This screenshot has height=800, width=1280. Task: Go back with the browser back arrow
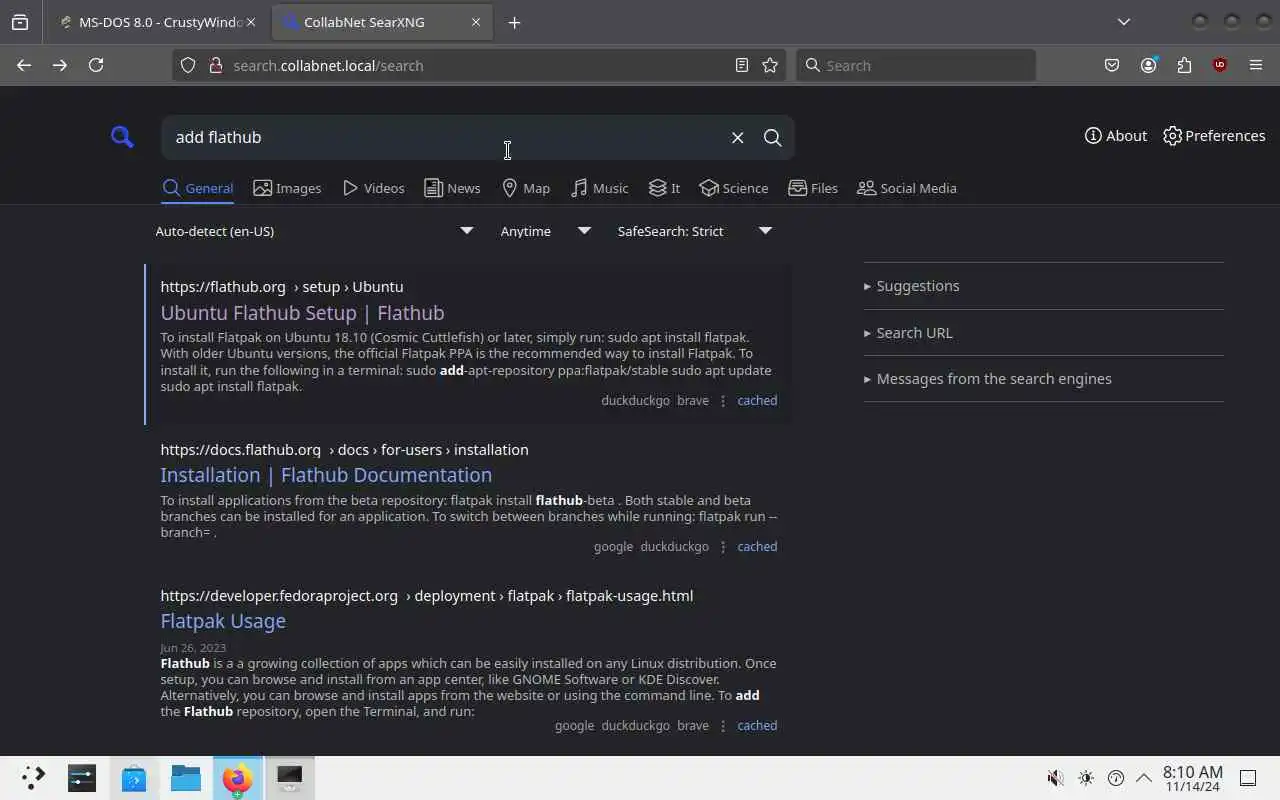click(24, 65)
